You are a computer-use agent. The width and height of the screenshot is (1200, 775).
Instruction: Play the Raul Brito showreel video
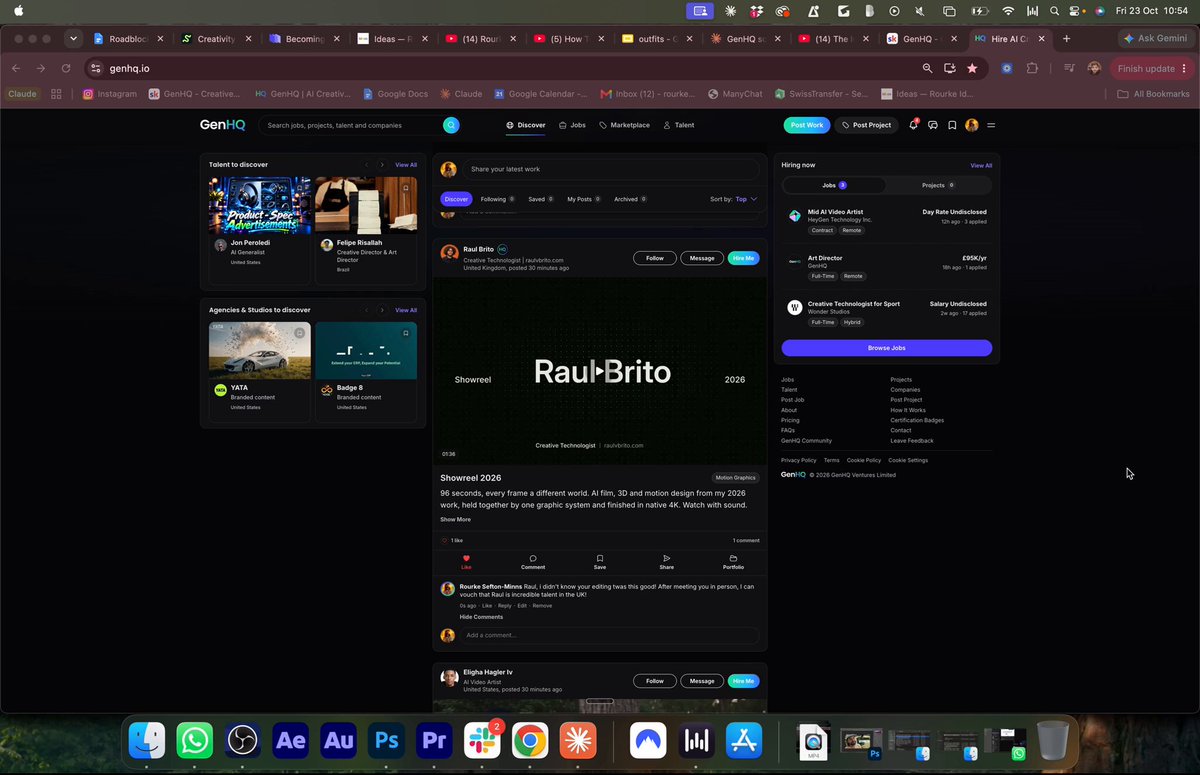pos(600,372)
